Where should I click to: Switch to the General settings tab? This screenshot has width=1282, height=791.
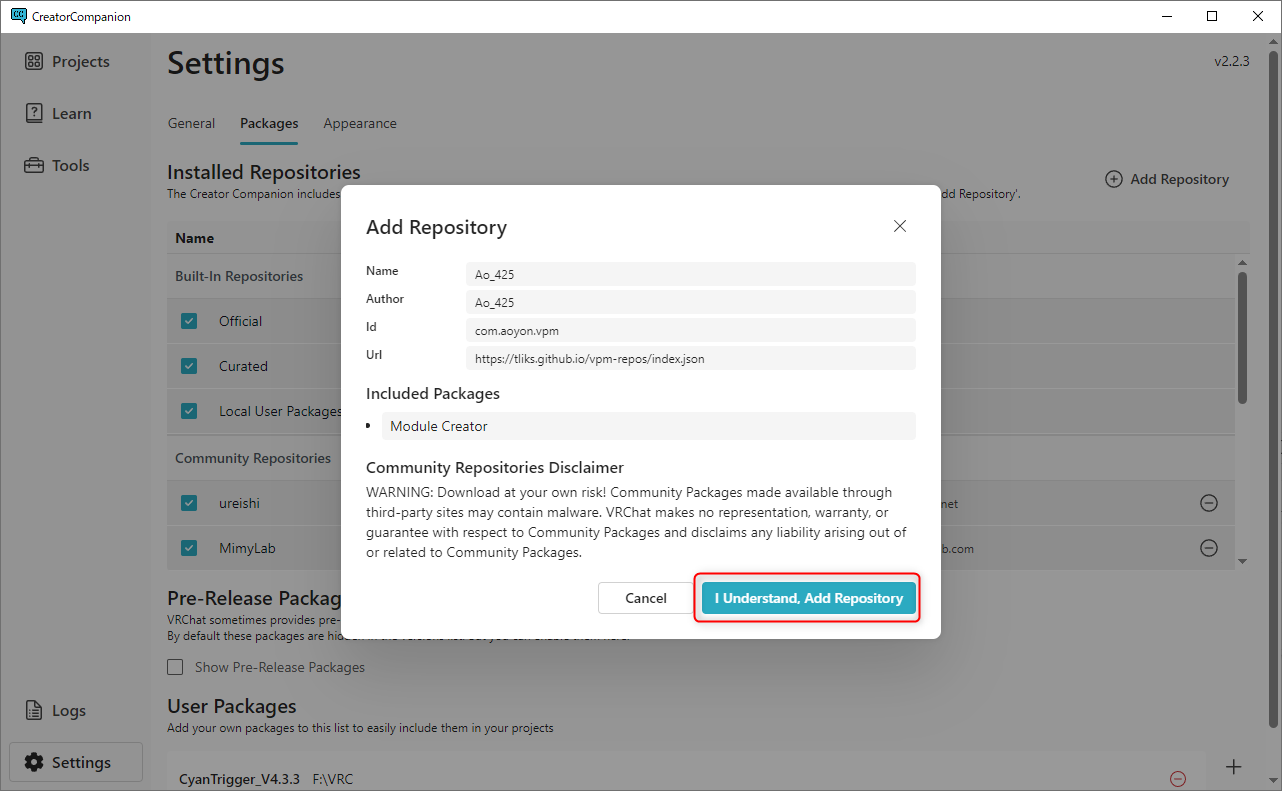tap(191, 124)
